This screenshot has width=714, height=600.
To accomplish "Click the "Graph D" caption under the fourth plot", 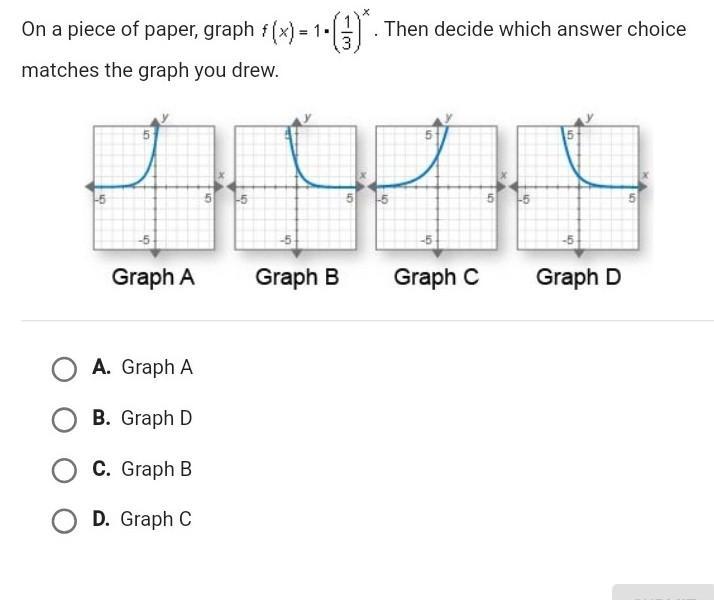I will coord(578,277).
